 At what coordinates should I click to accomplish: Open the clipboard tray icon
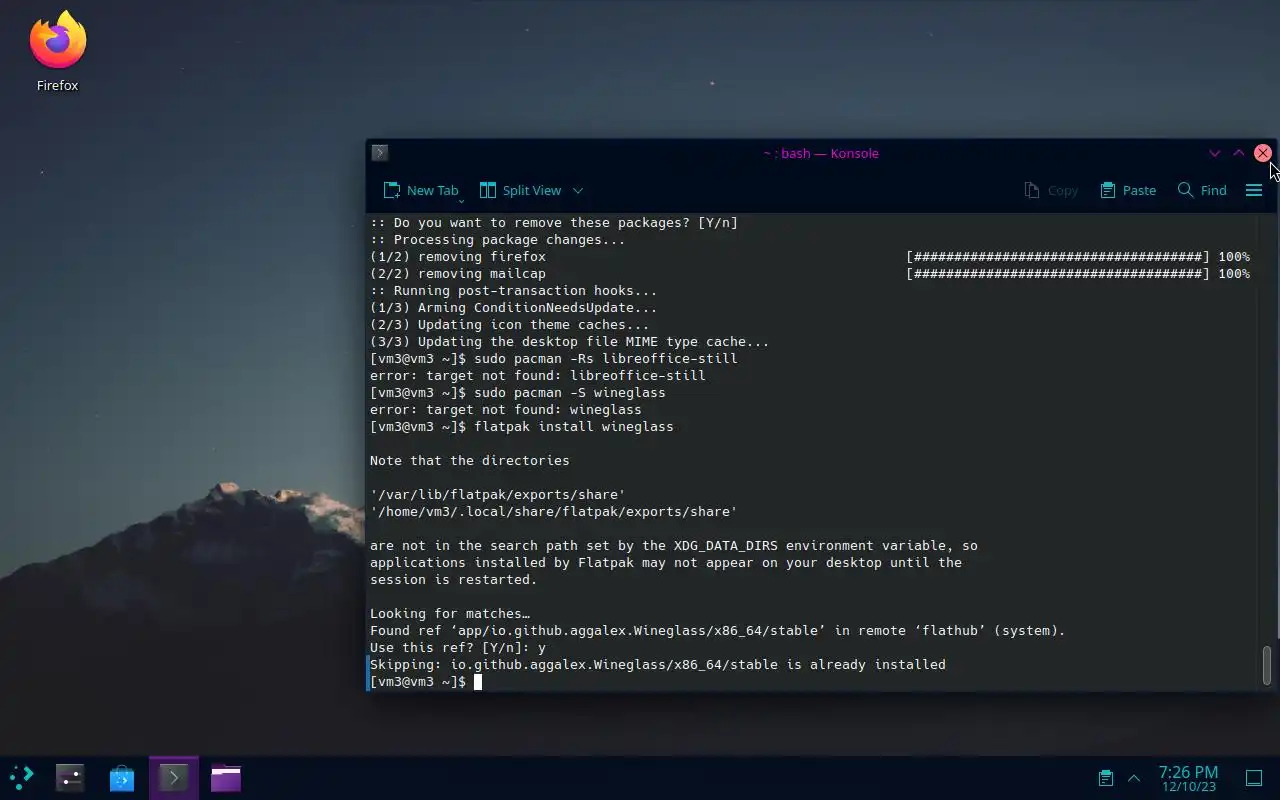point(1106,778)
